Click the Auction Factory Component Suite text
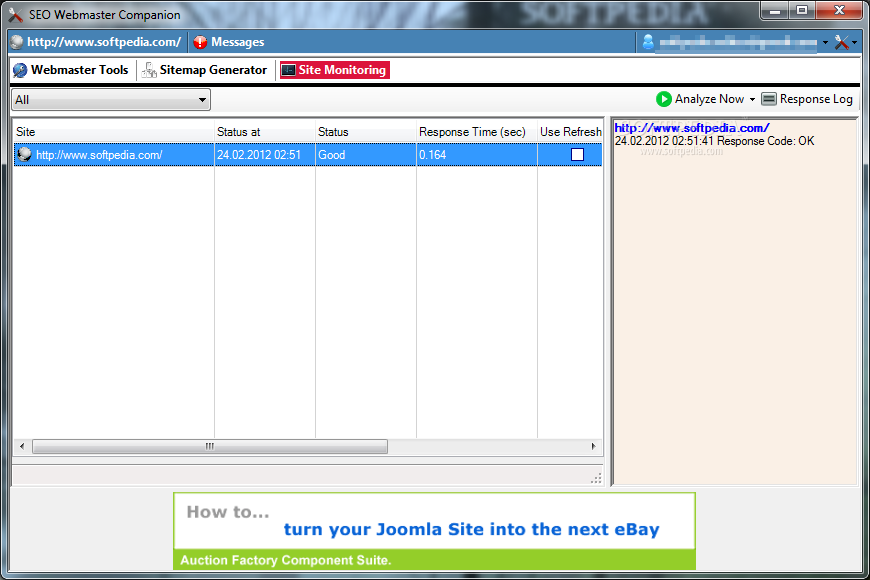The image size is (870, 580). pyautogui.click(x=286, y=560)
